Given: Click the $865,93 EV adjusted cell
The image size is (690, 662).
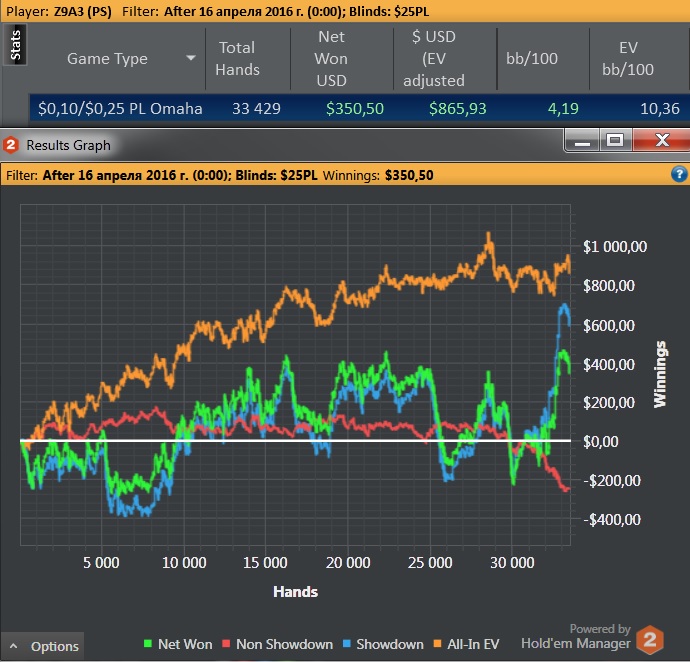Looking at the screenshot, I should [458, 108].
